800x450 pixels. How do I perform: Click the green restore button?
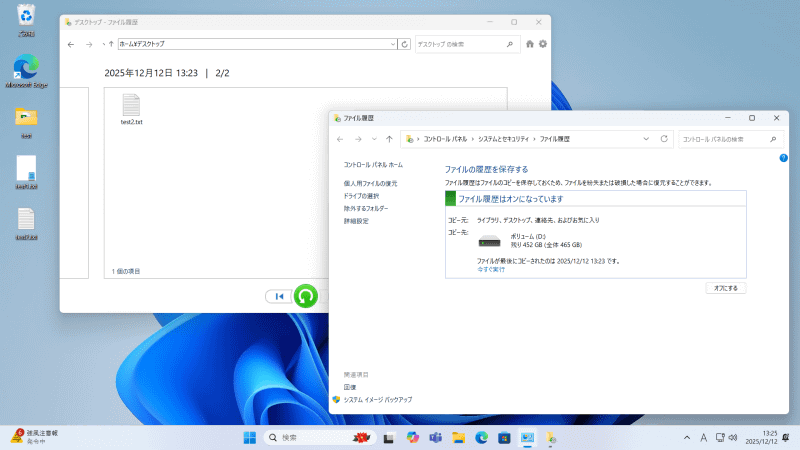coord(306,296)
